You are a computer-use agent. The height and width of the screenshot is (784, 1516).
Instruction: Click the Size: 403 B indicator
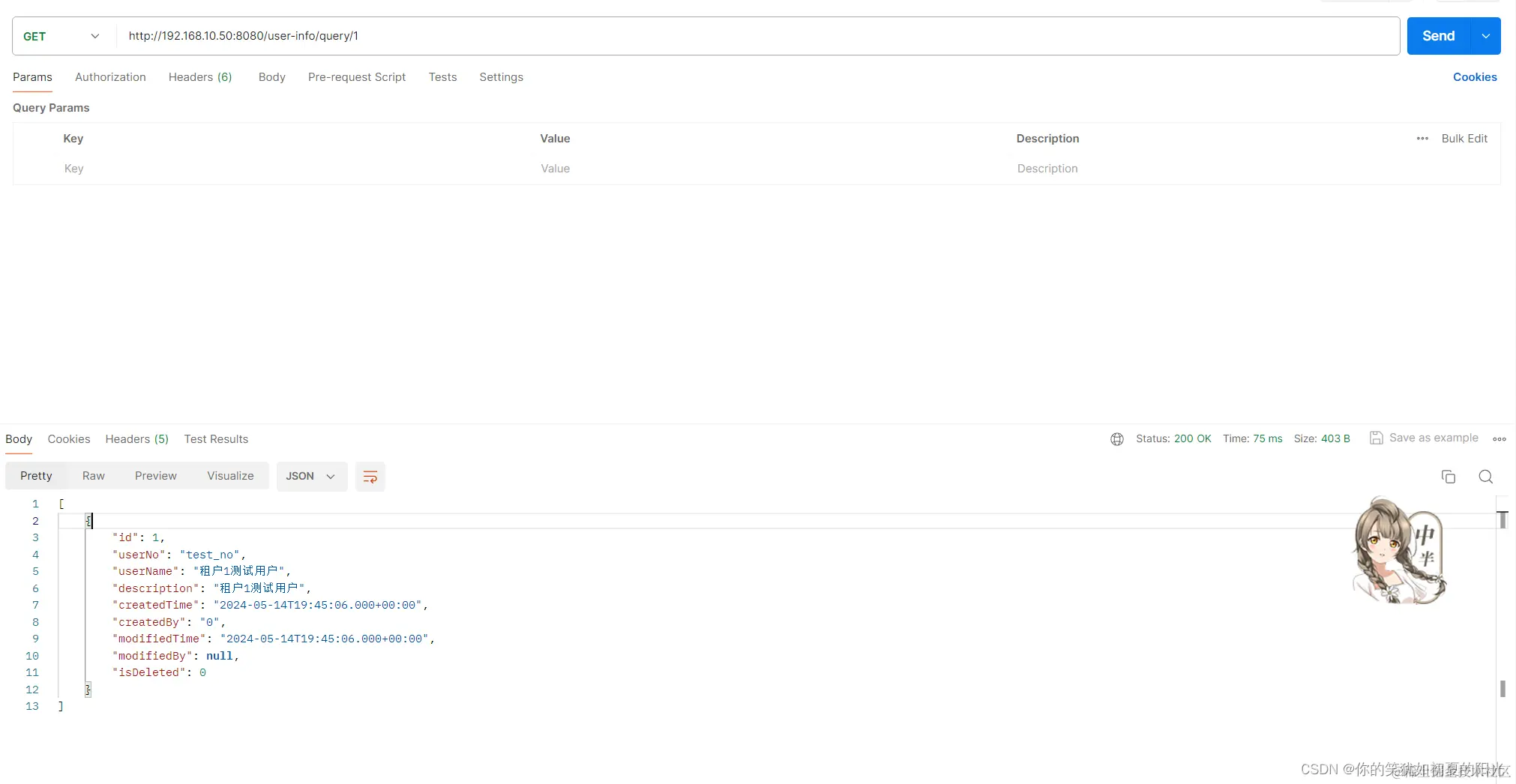(1322, 438)
